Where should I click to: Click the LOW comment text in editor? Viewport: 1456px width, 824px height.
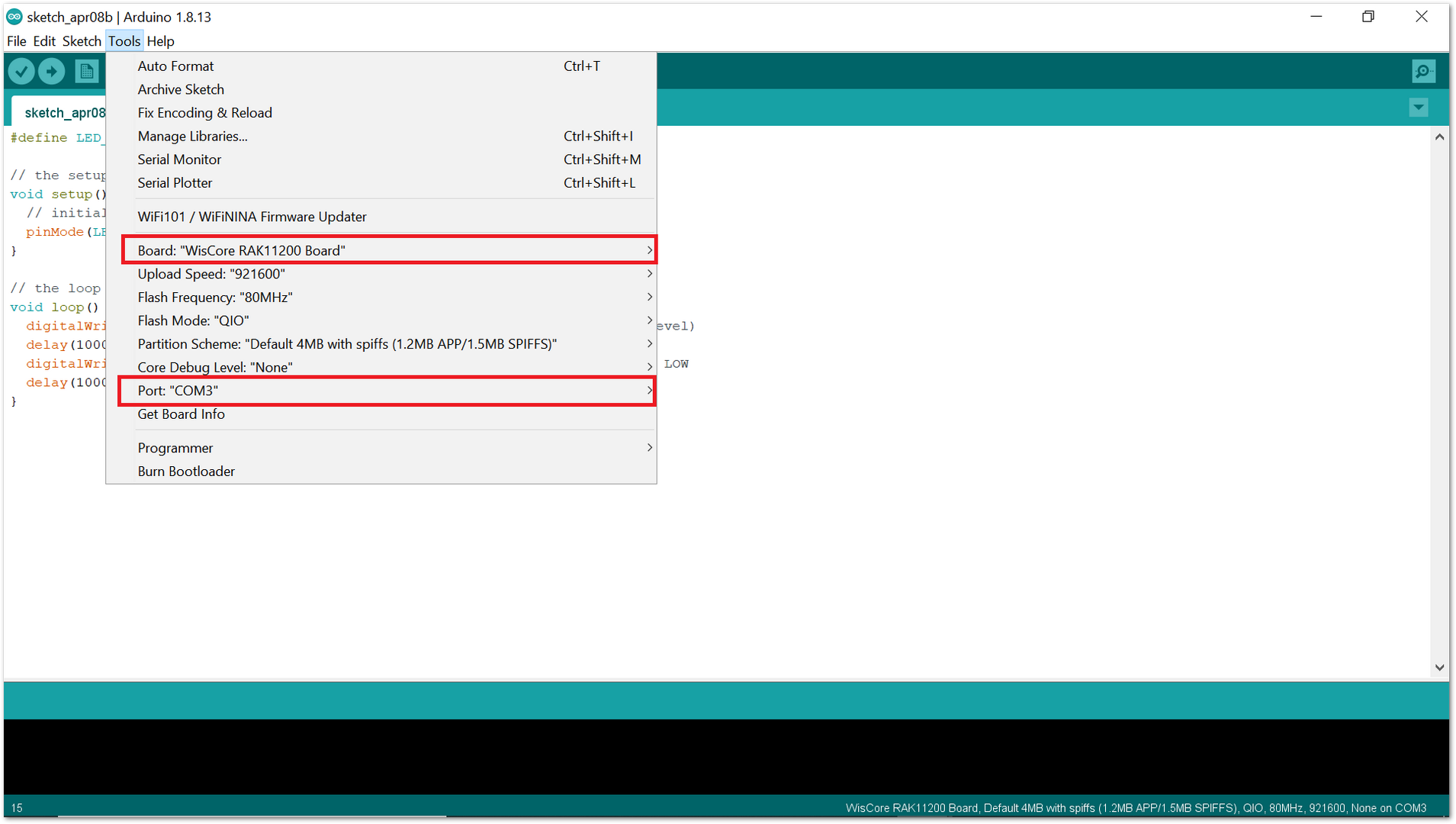click(676, 364)
